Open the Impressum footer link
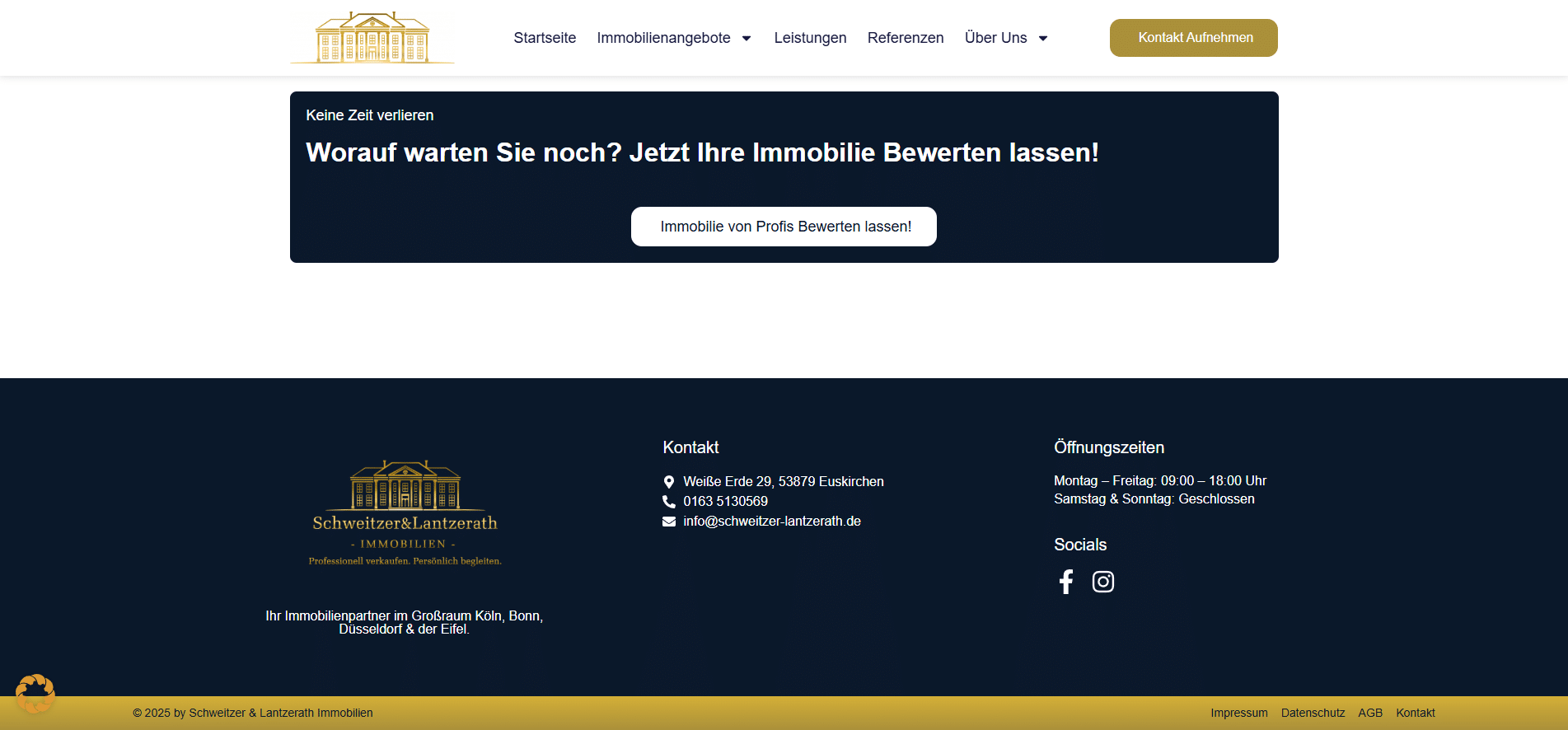 click(x=1238, y=713)
